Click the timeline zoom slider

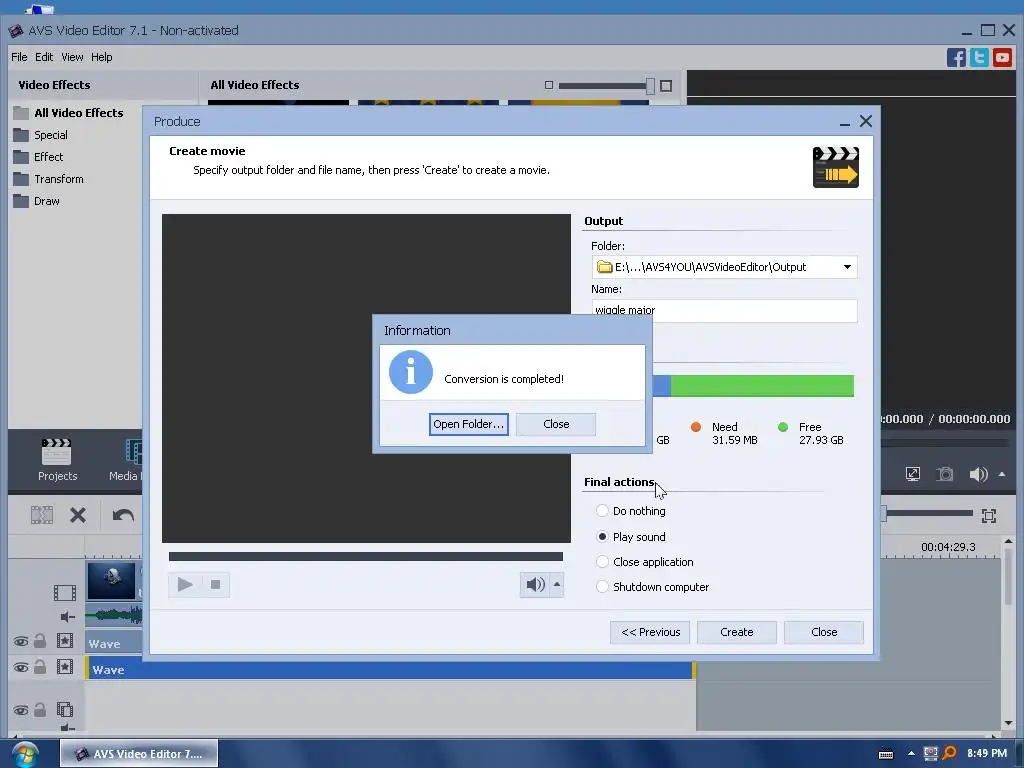(926, 514)
